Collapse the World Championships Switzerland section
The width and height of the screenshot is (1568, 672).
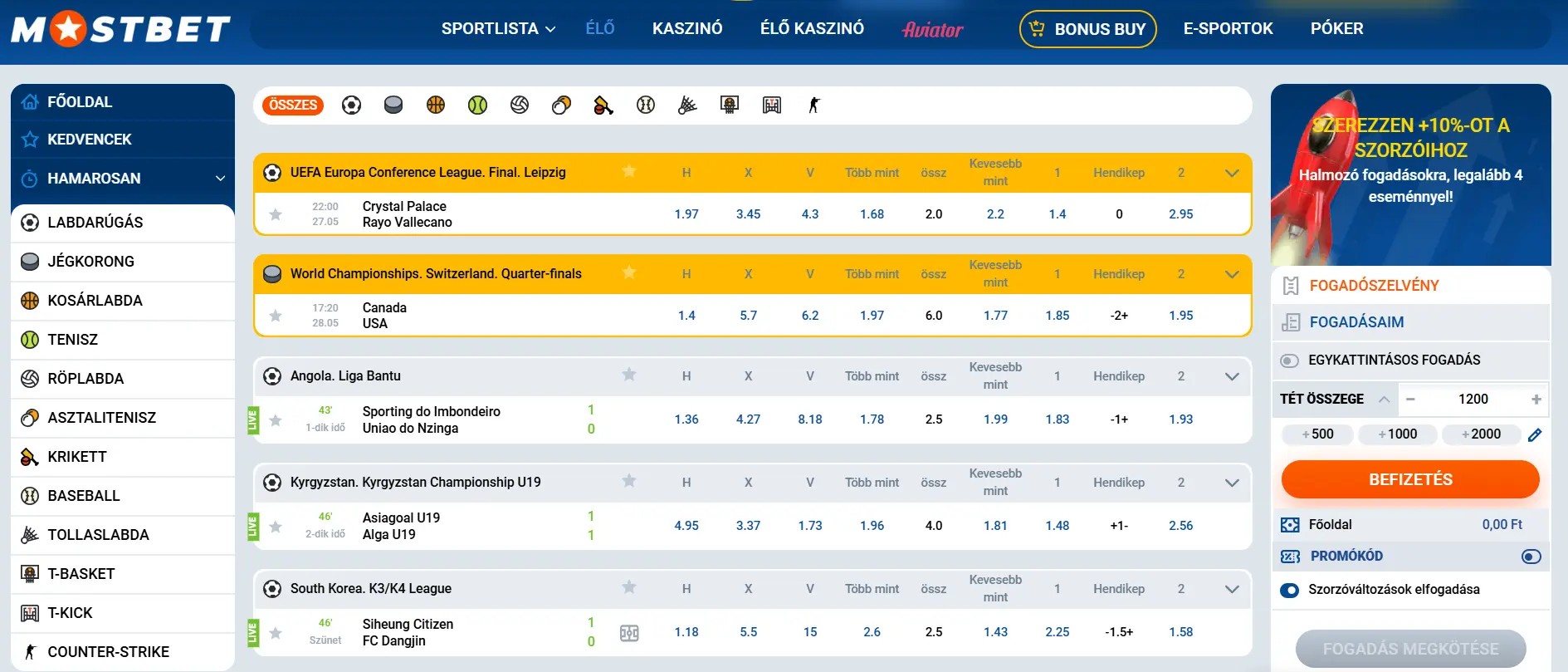click(x=1232, y=274)
